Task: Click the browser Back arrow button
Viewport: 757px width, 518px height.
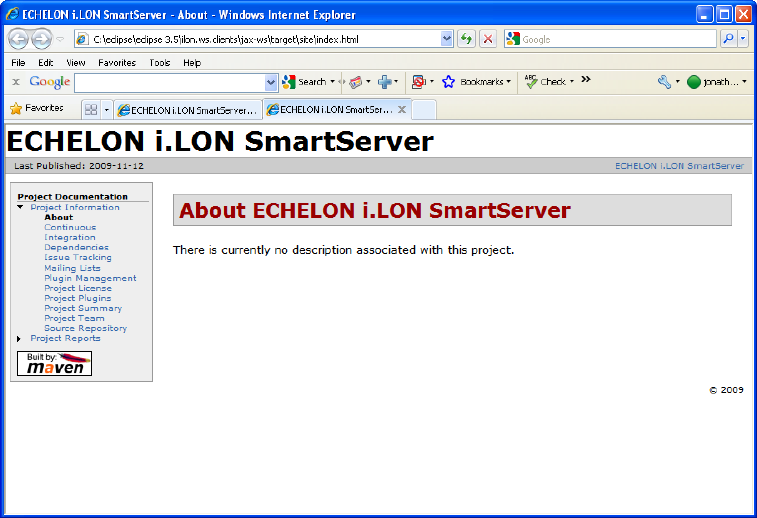Action: click(x=18, y=39)
